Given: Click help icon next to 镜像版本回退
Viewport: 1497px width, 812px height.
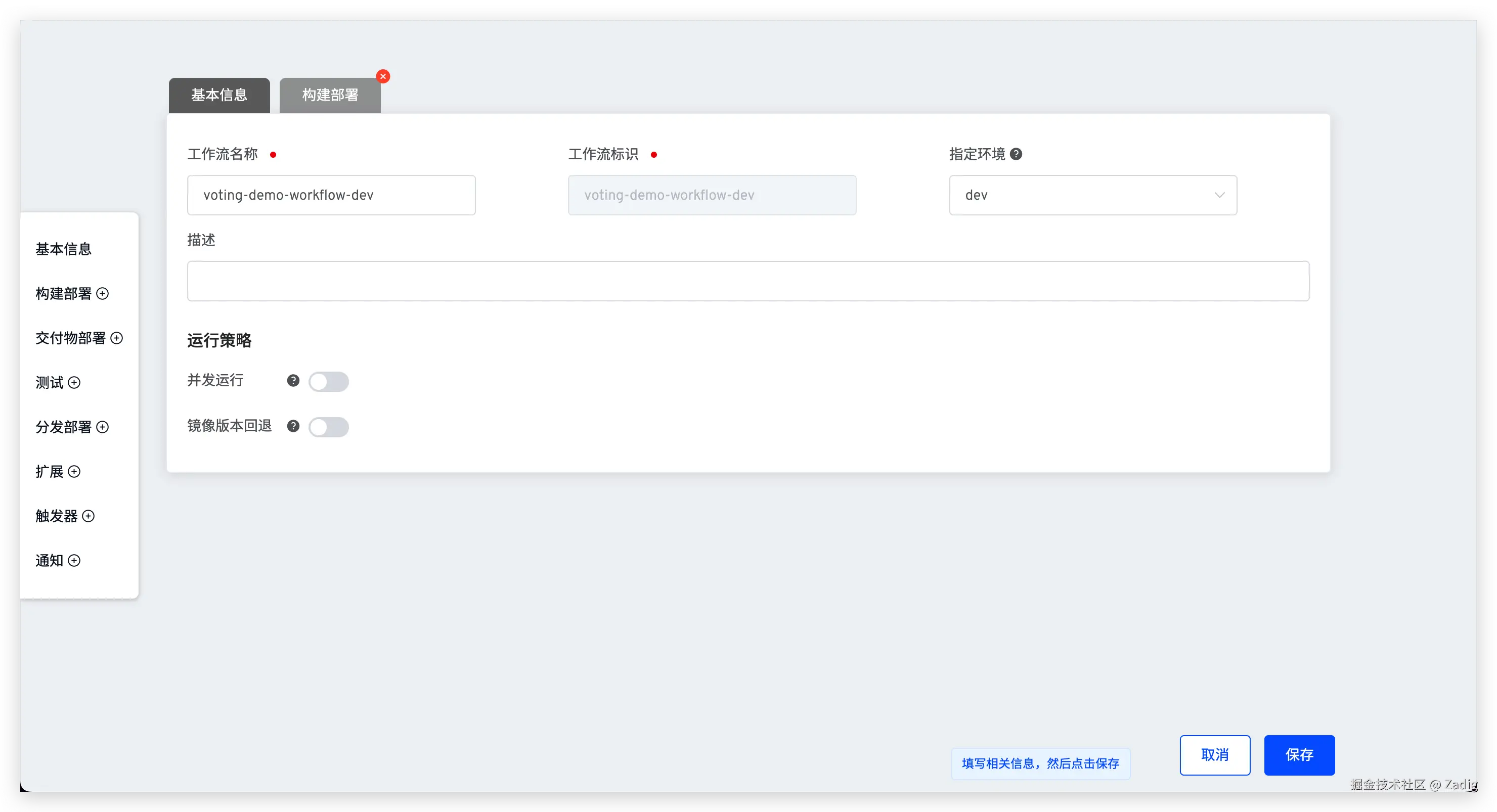Looking at the screenshot, I should point(293,426).
